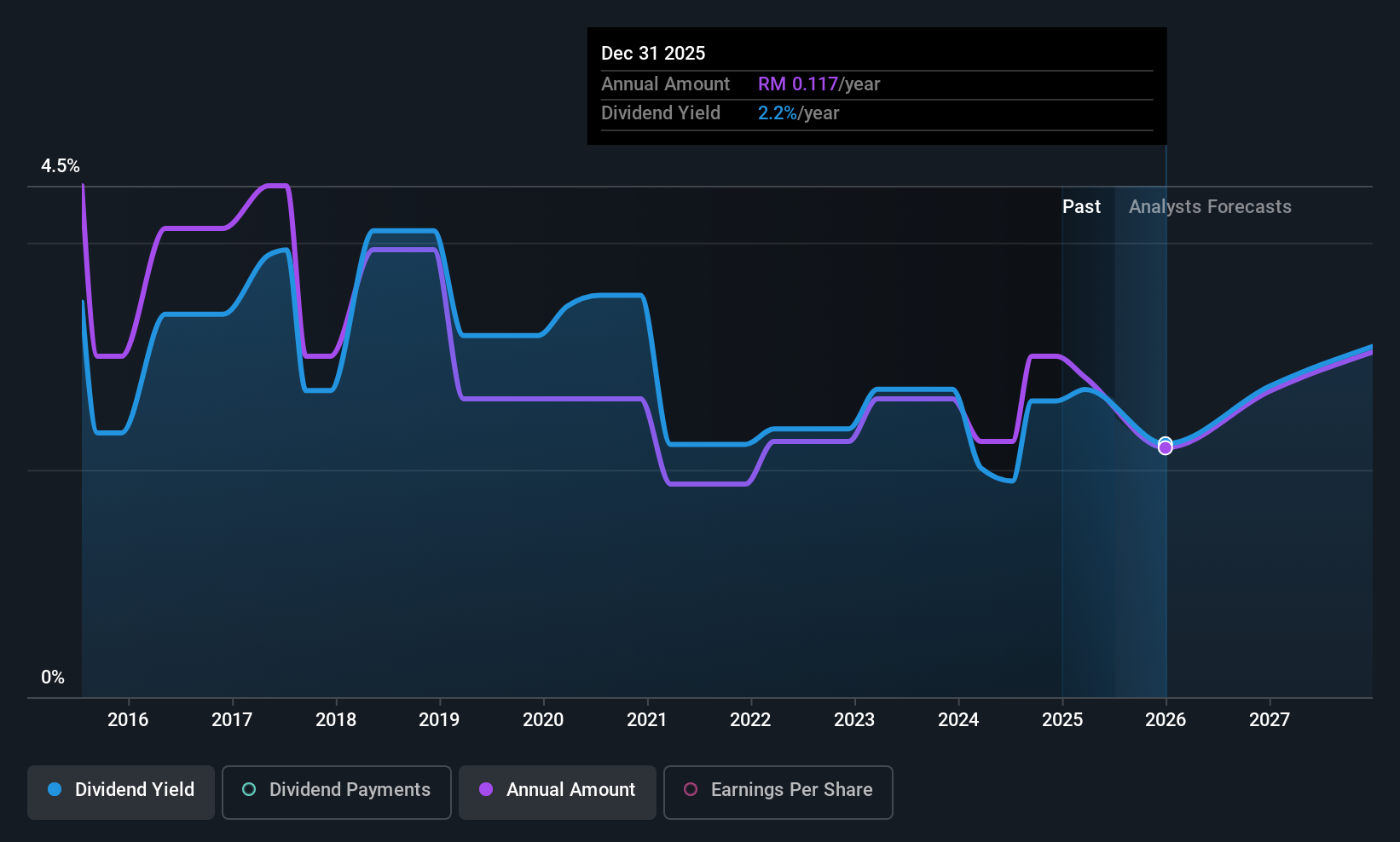Click the 2019 x-axis label
Screen dimensions: 1400x842
tap(439, 719)
